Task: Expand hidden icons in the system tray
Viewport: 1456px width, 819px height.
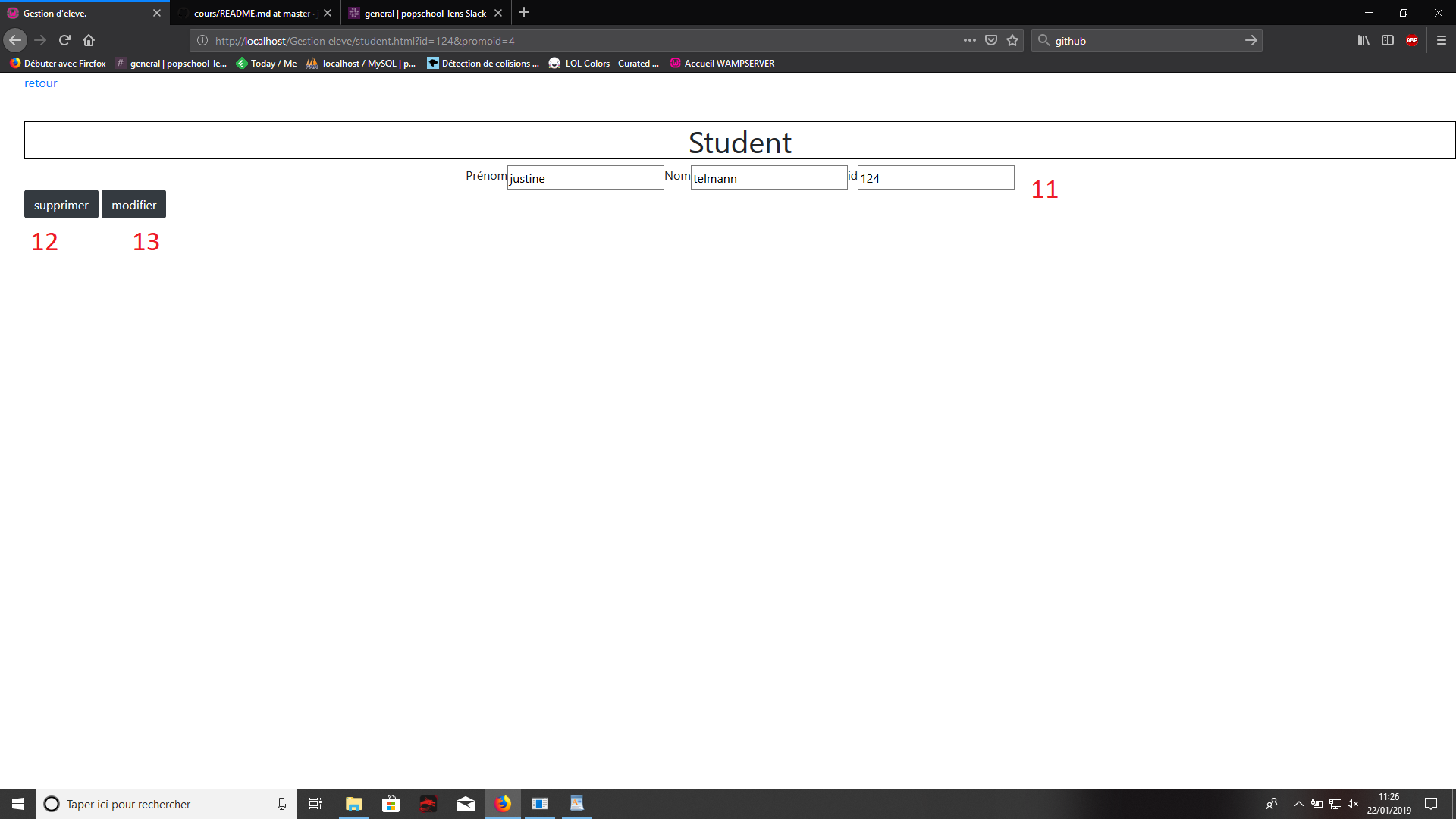Action: pos(1298,803)
